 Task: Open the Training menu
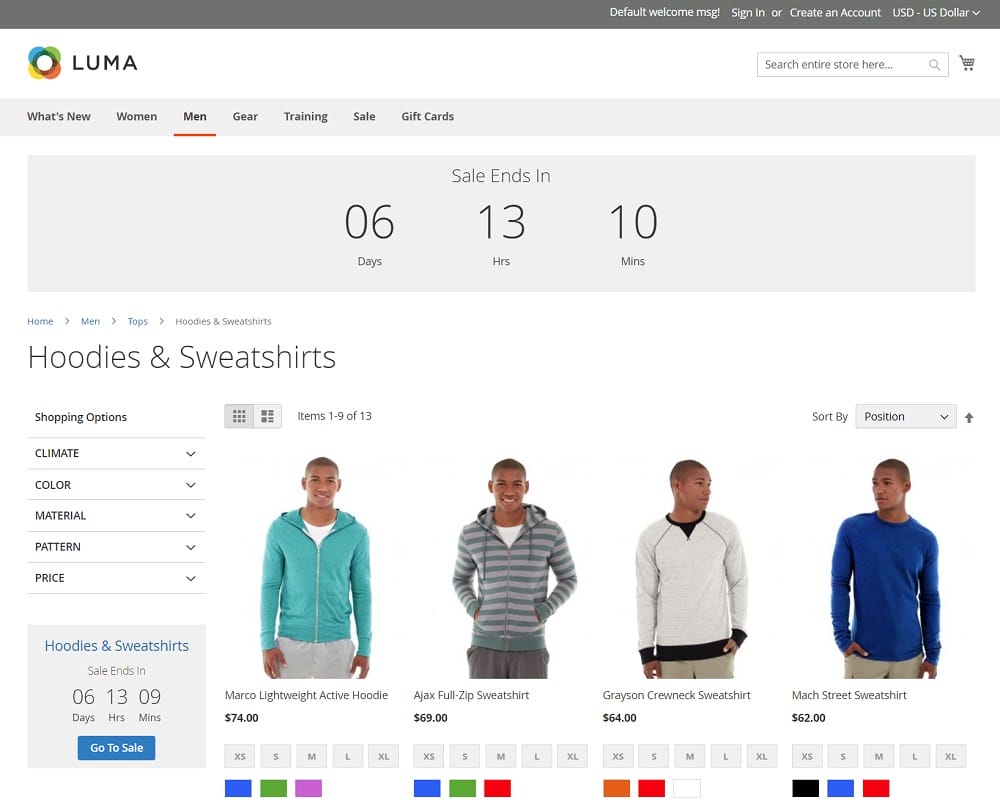click(305, 116)
